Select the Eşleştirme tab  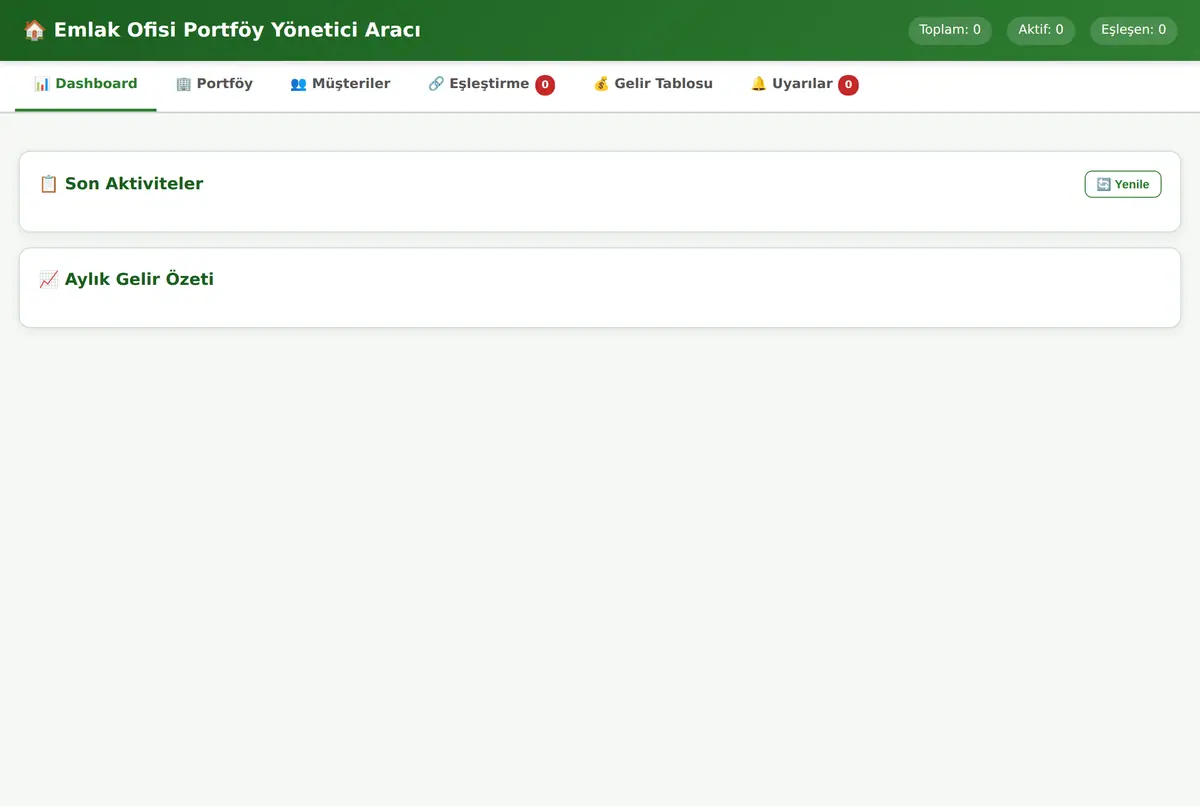point(491,84)
